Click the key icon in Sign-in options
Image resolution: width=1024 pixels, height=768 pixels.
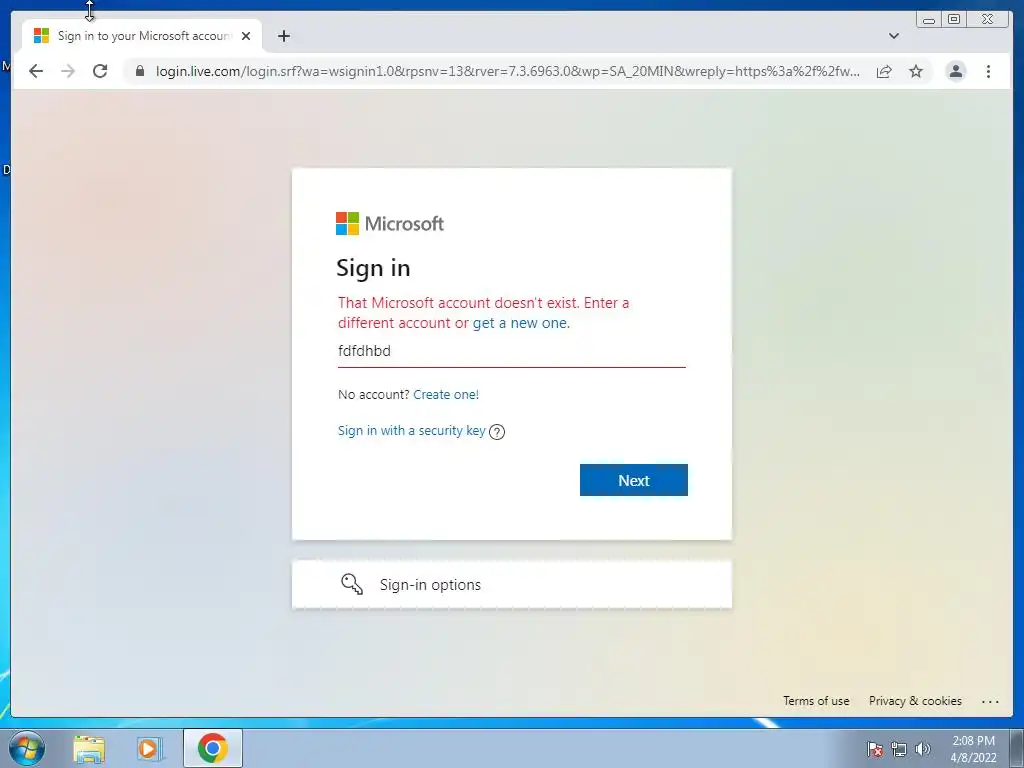click(x=352, y=584)
